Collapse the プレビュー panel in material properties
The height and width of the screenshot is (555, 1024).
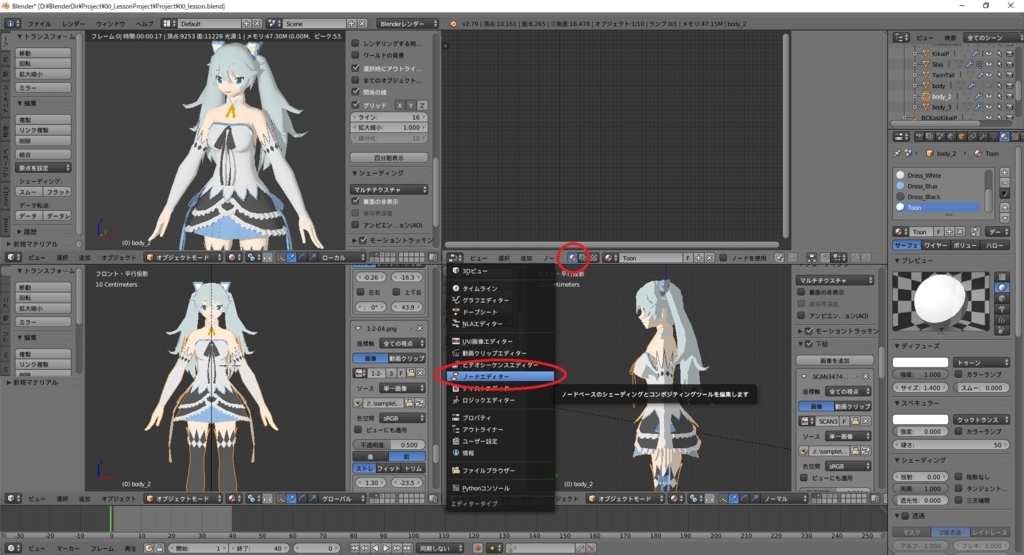(x=897, y=261)
